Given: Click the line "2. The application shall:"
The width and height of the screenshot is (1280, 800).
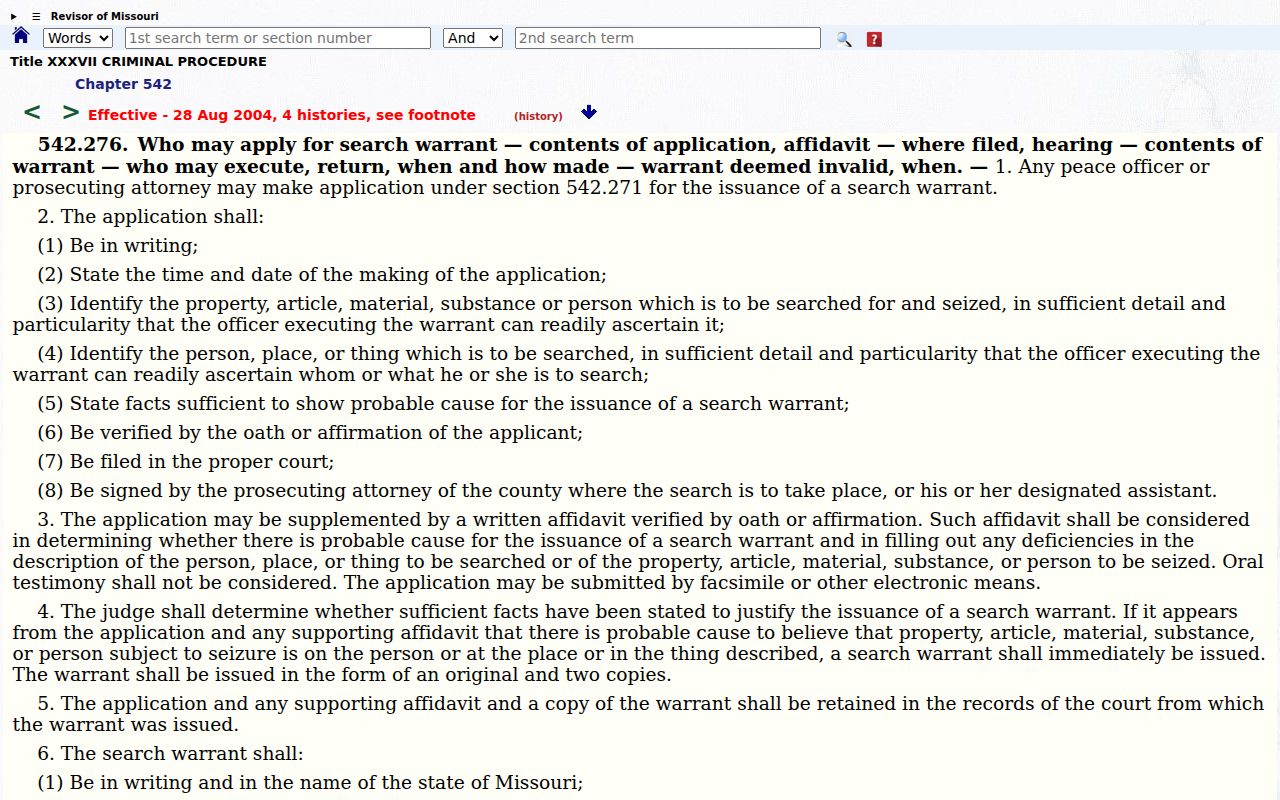Looking at the screenshot, I should point(151,217).
